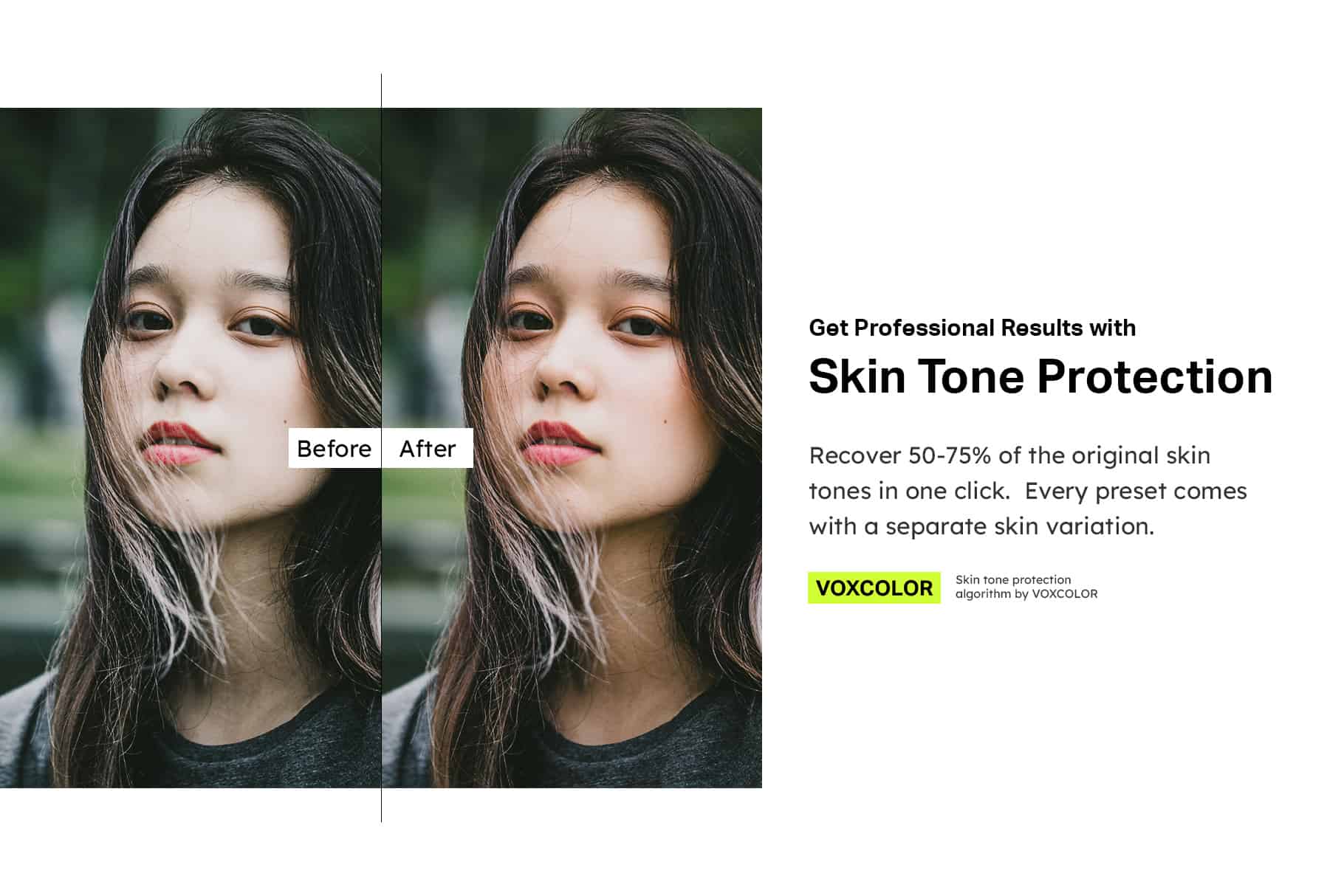The height and width of the screenshot is (896, 1344).
Task: Click the 'tones in one click' text line
Action: [x=909, y=491]
